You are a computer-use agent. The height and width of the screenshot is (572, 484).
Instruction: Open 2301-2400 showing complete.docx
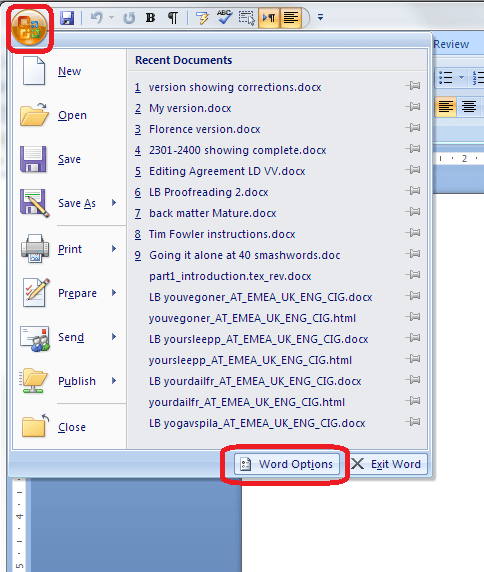[x=237, y=150]
